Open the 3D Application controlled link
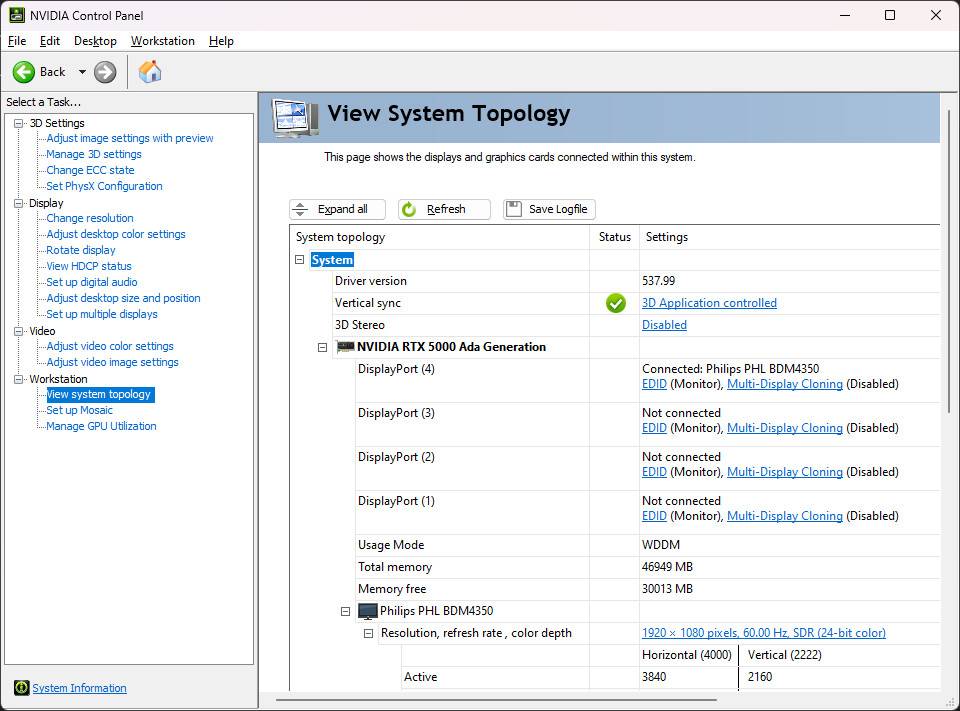 tap(708, 303)
